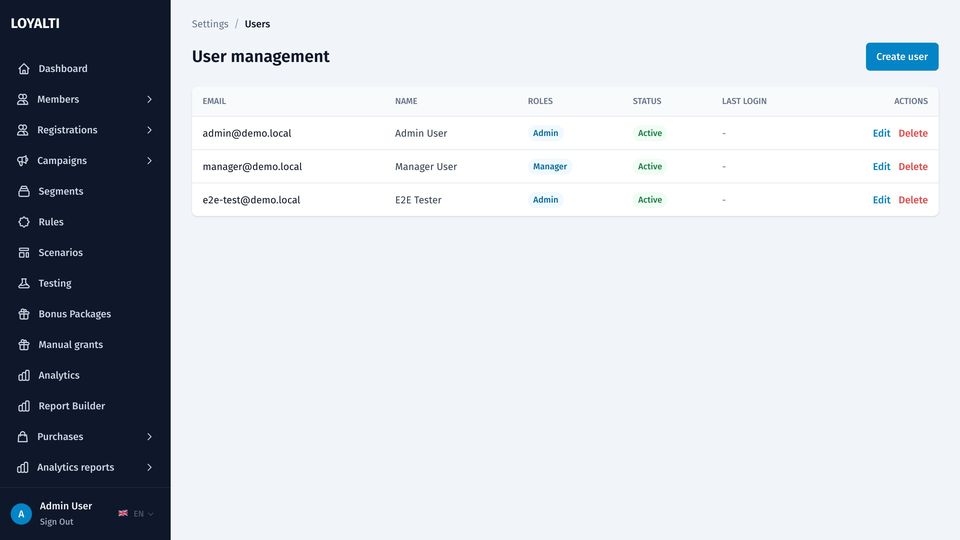Click the EMAIL column header
960x540 pixels.
pos(214,101)
